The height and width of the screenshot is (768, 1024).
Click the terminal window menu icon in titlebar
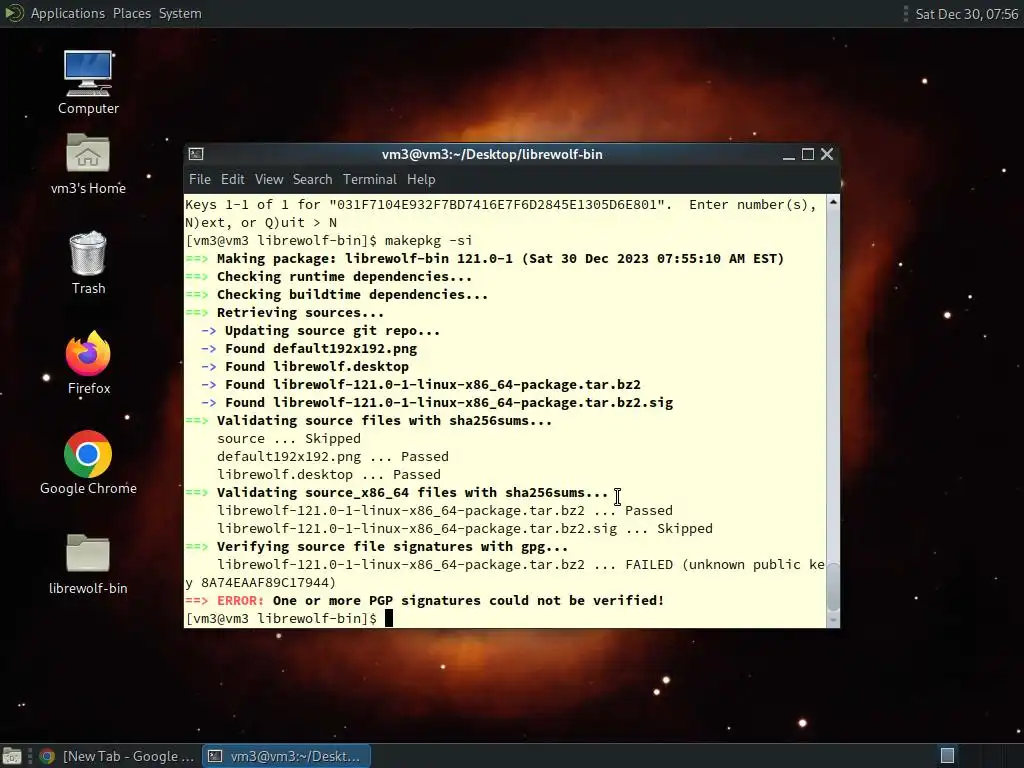tap(196, 154)
